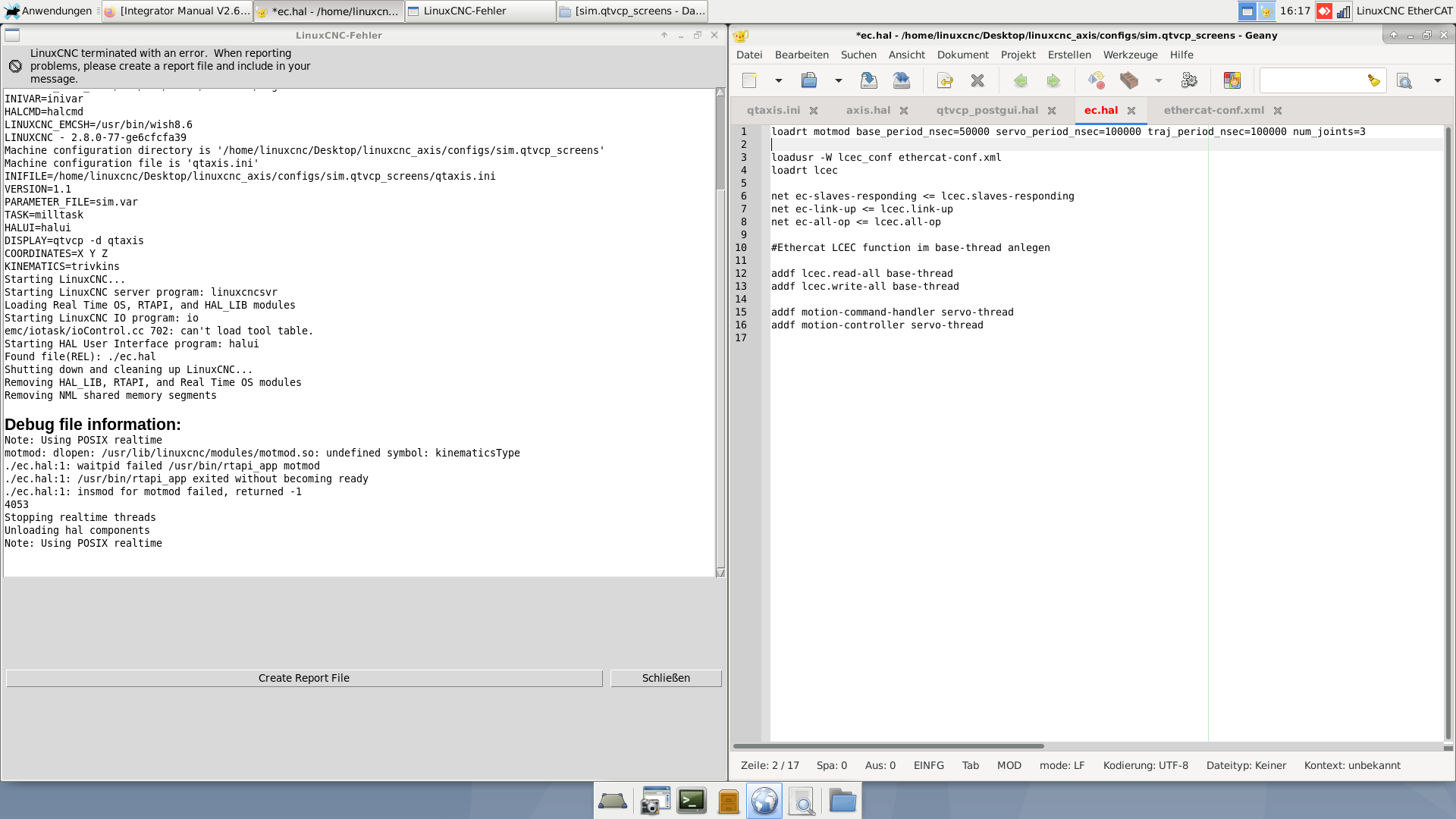
Task: Save the current file with the Save icon
Action: [x=869, y=80]
